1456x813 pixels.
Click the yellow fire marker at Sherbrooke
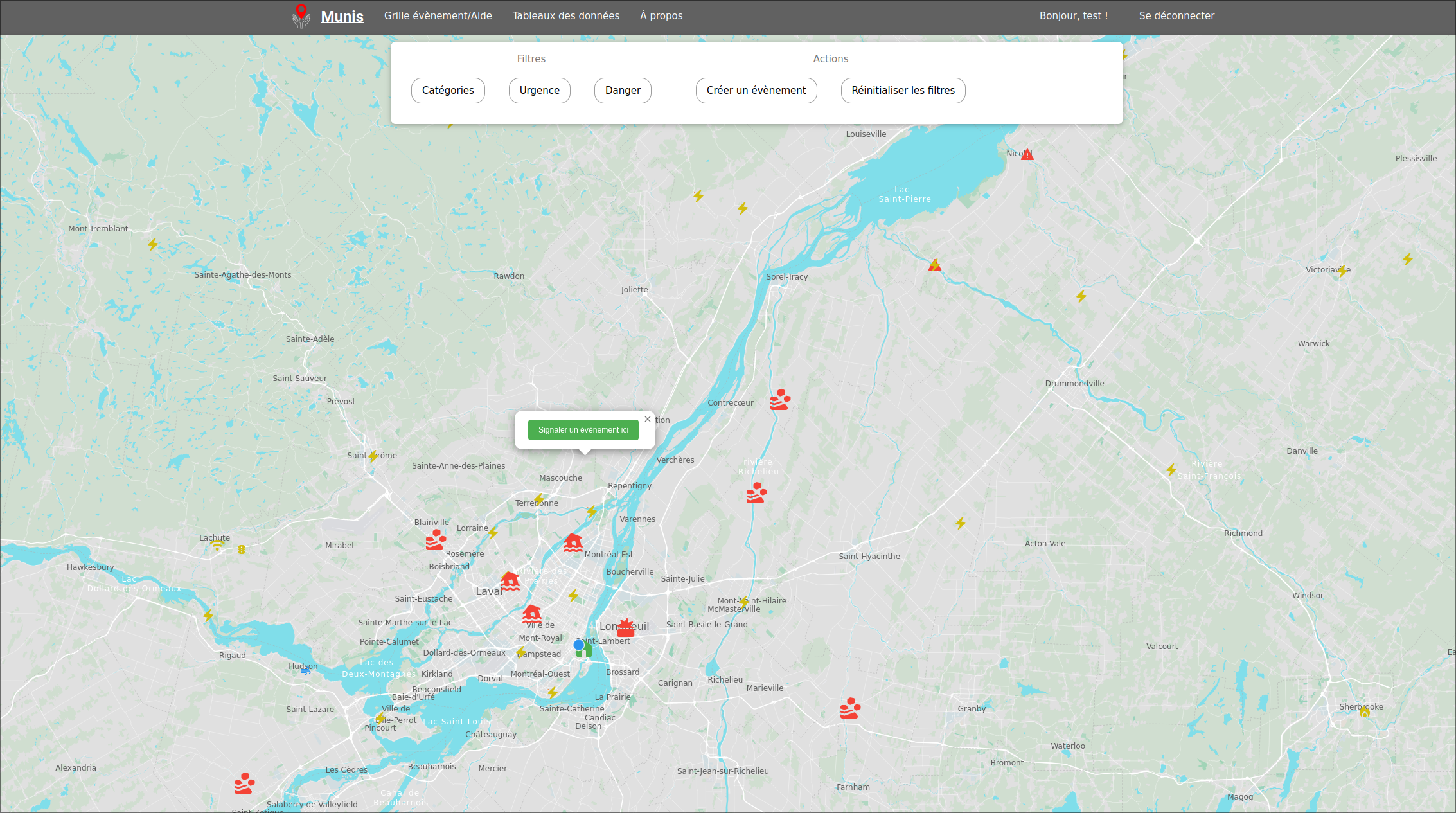pos(1364,712)
